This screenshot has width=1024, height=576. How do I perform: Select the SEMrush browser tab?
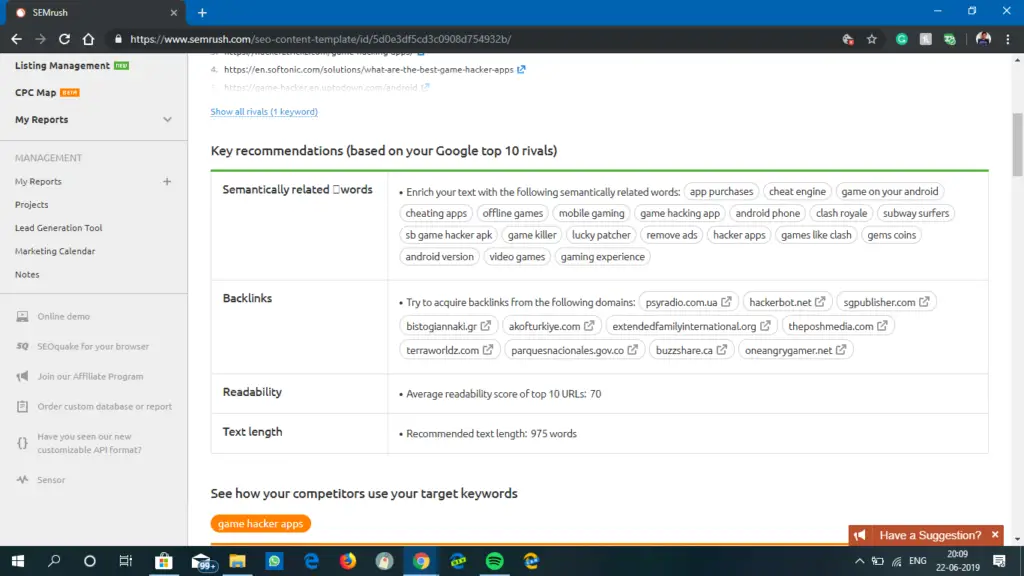[95, 12]
